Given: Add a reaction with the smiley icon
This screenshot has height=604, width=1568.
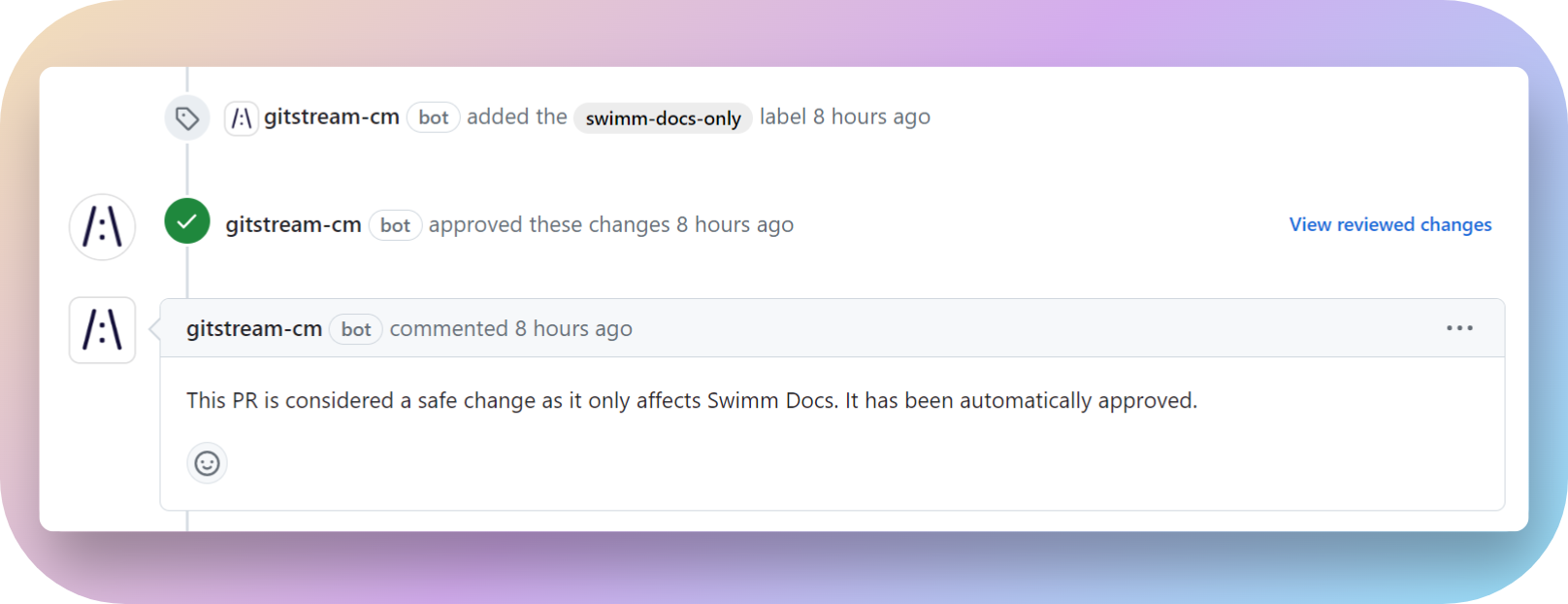Looking at the screenshot, I should (x=207, y=463).
